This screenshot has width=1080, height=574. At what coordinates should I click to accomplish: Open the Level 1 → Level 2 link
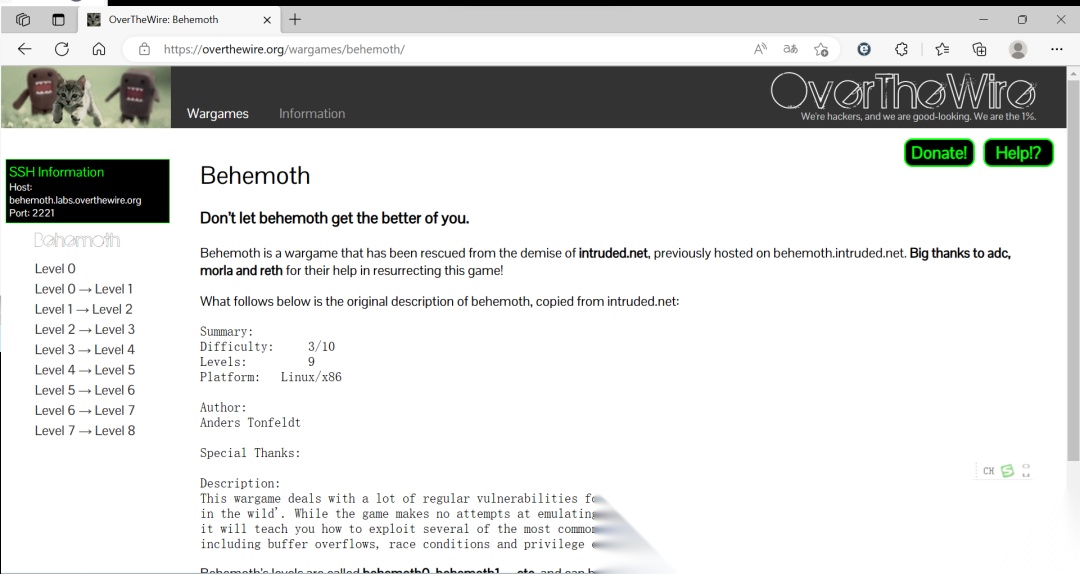83,309
